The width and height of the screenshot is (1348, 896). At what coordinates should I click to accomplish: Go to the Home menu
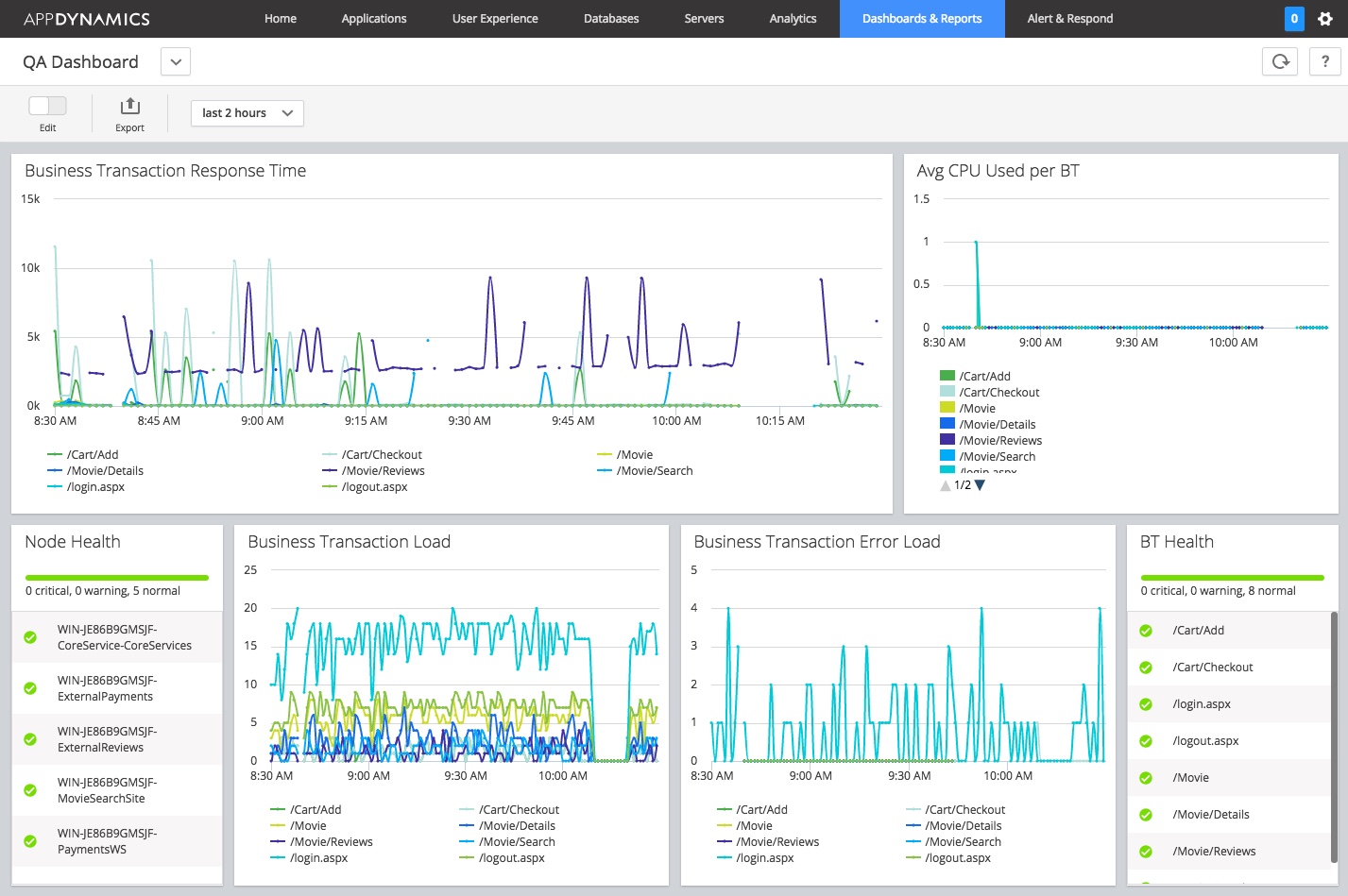pos(281,19)
